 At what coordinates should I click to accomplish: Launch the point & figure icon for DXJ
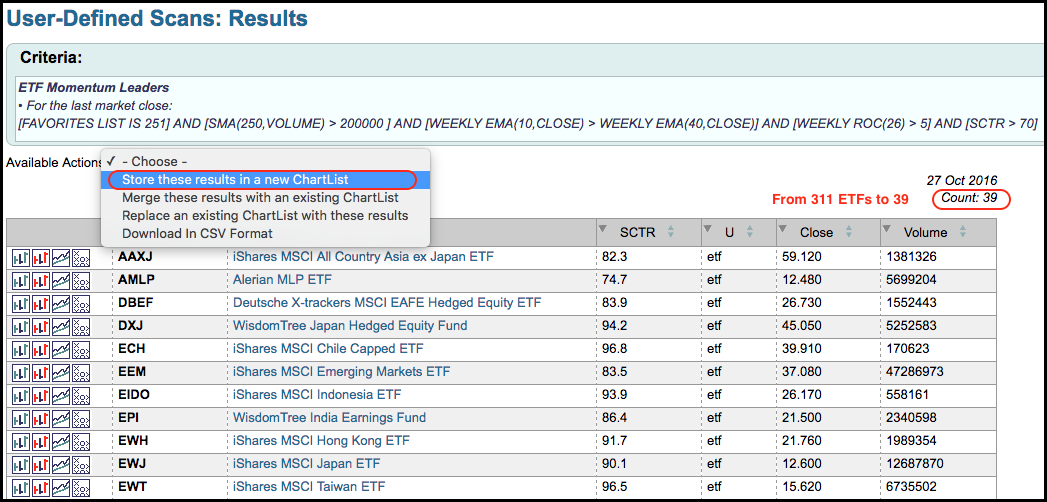tap(81, 326)
